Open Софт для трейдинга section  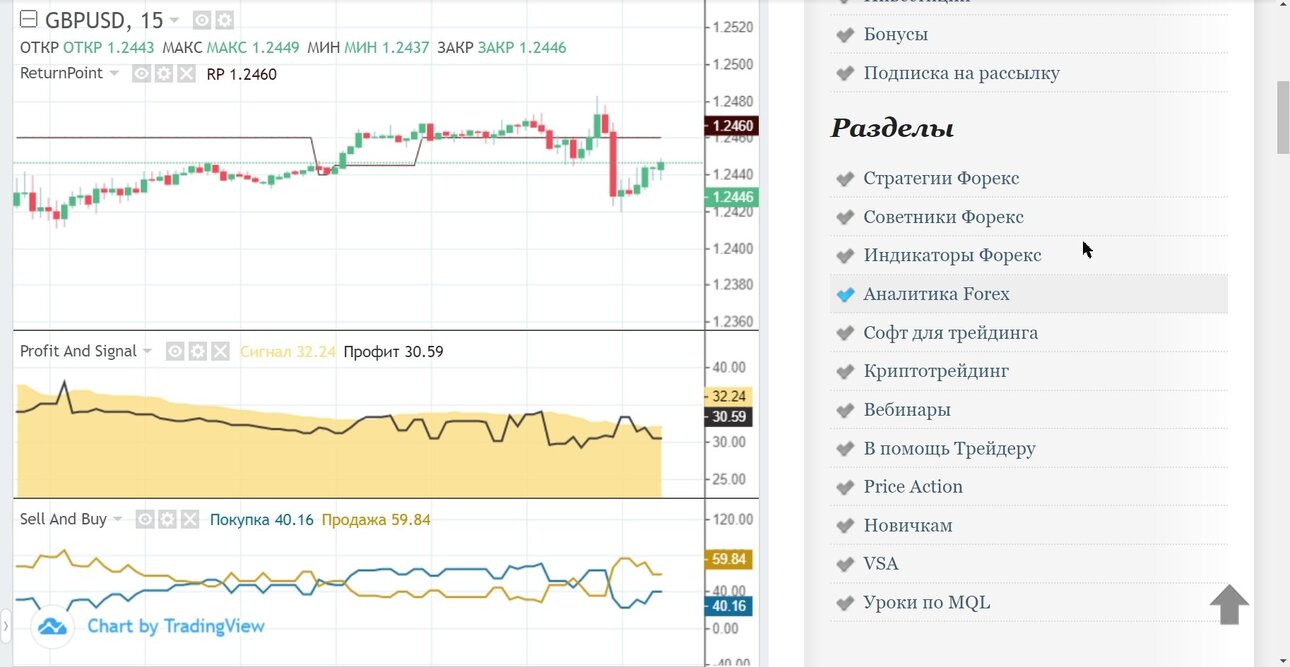[x=951, y=333]
